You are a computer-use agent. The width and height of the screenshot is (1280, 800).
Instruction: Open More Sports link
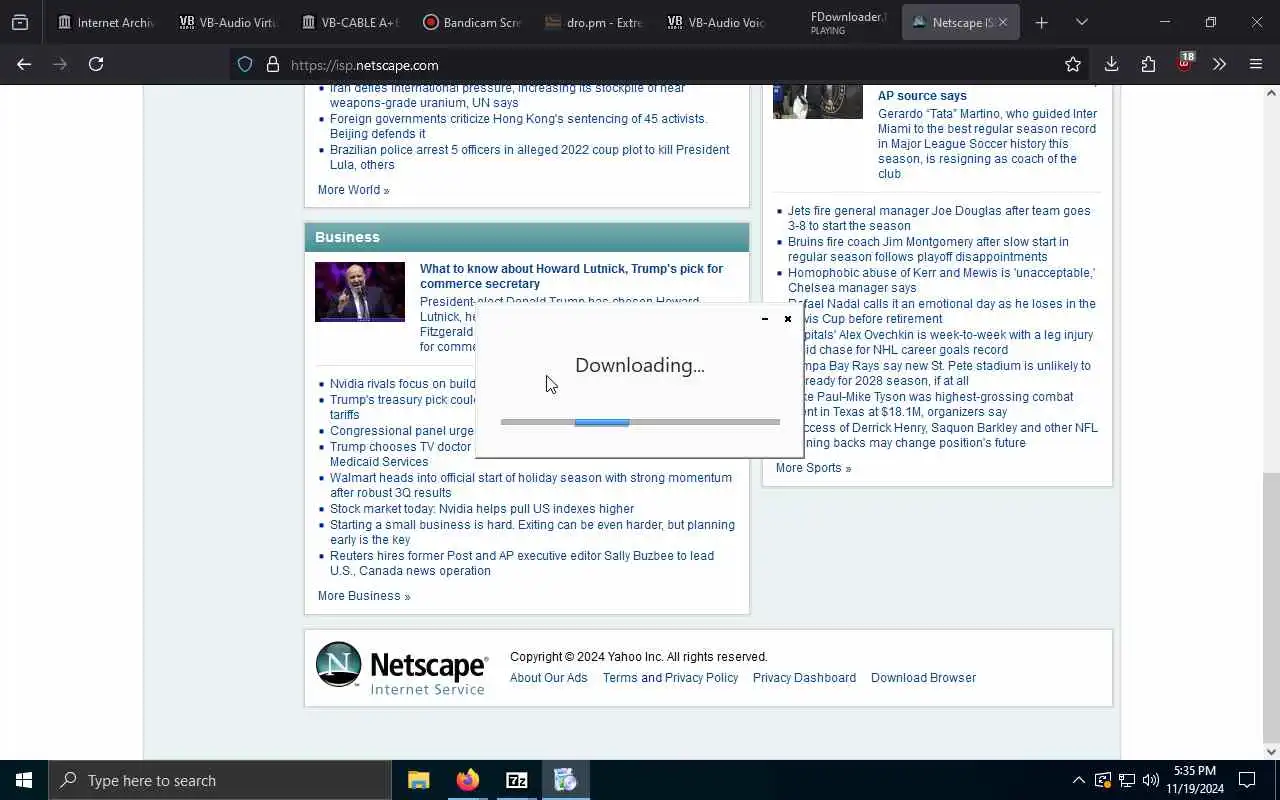[x=814, y=468]
